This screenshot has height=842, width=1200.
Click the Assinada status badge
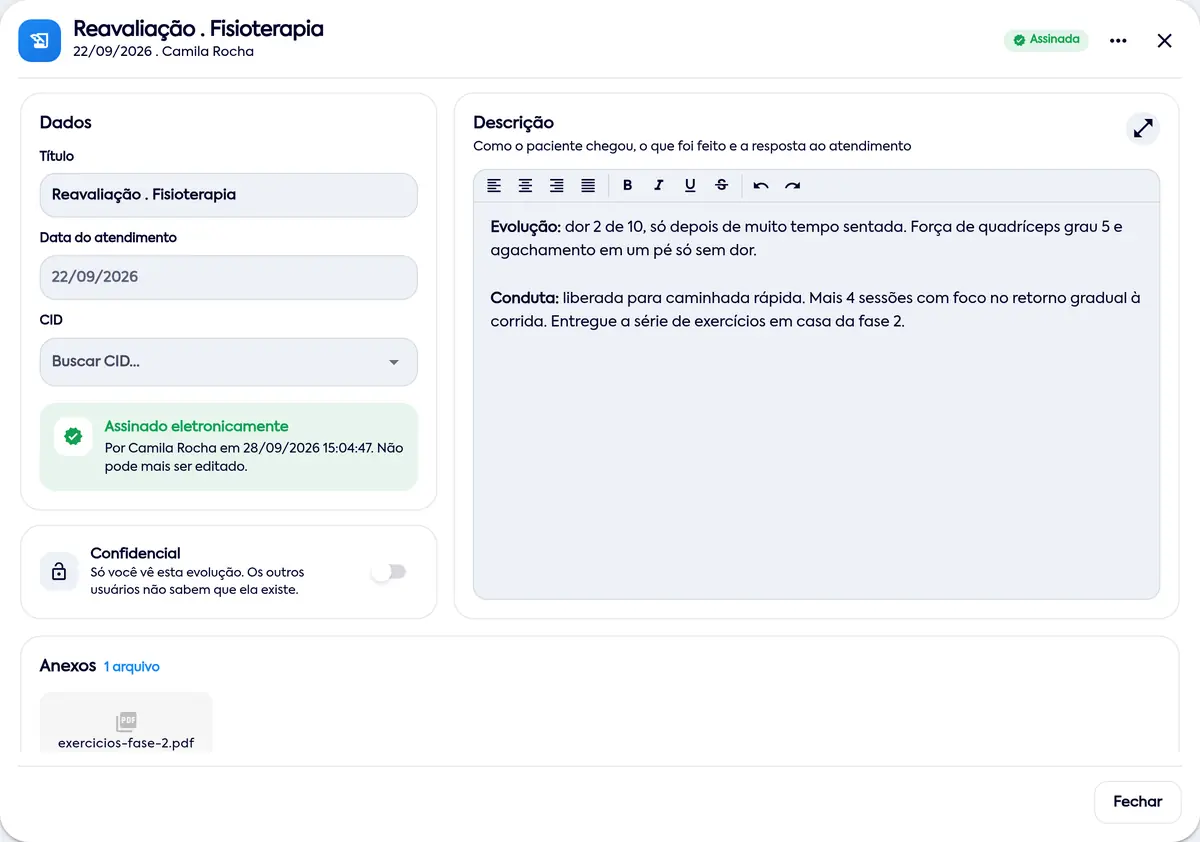(1046, 40)
